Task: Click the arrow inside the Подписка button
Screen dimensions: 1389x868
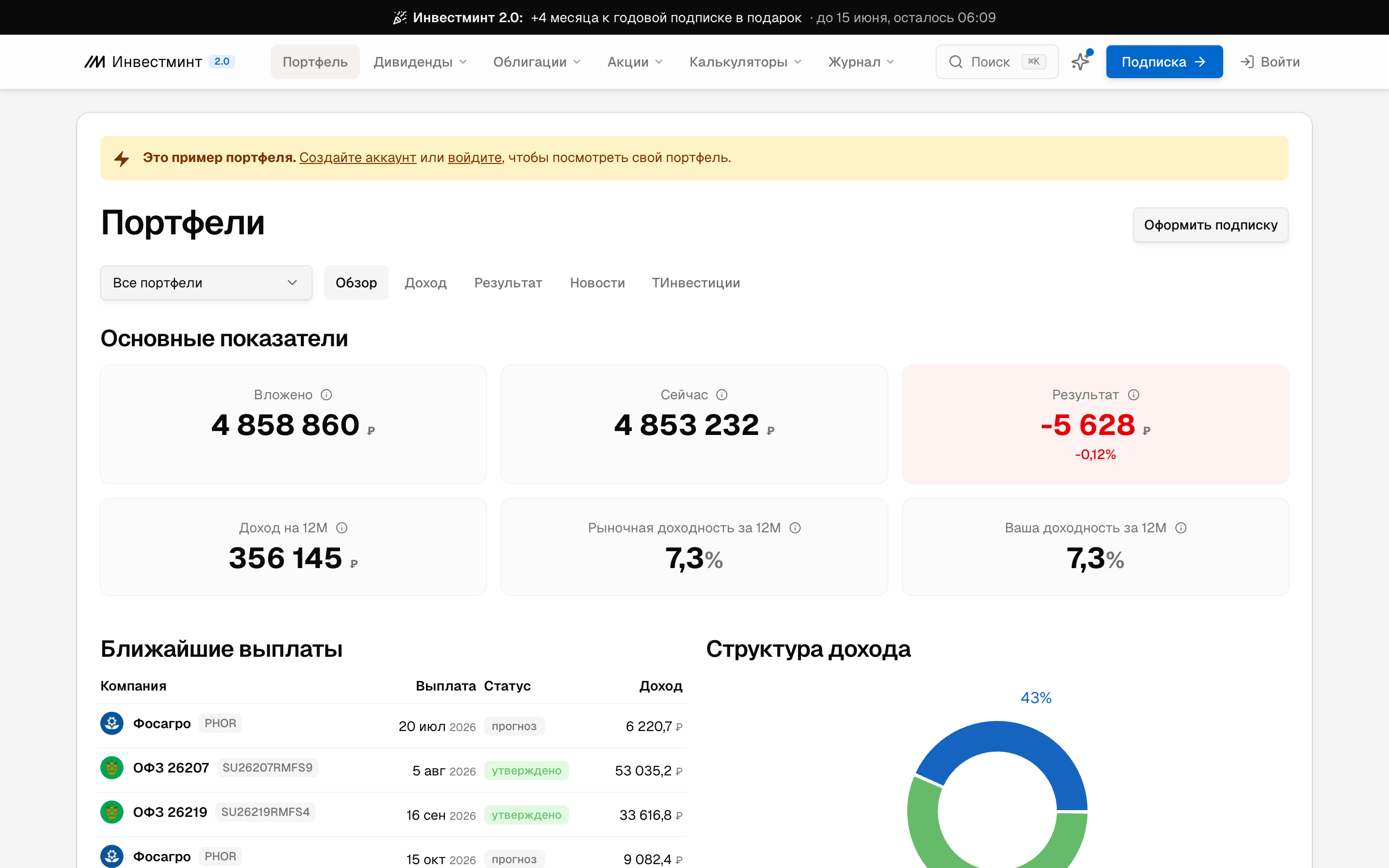Action: click(1199, 61)
